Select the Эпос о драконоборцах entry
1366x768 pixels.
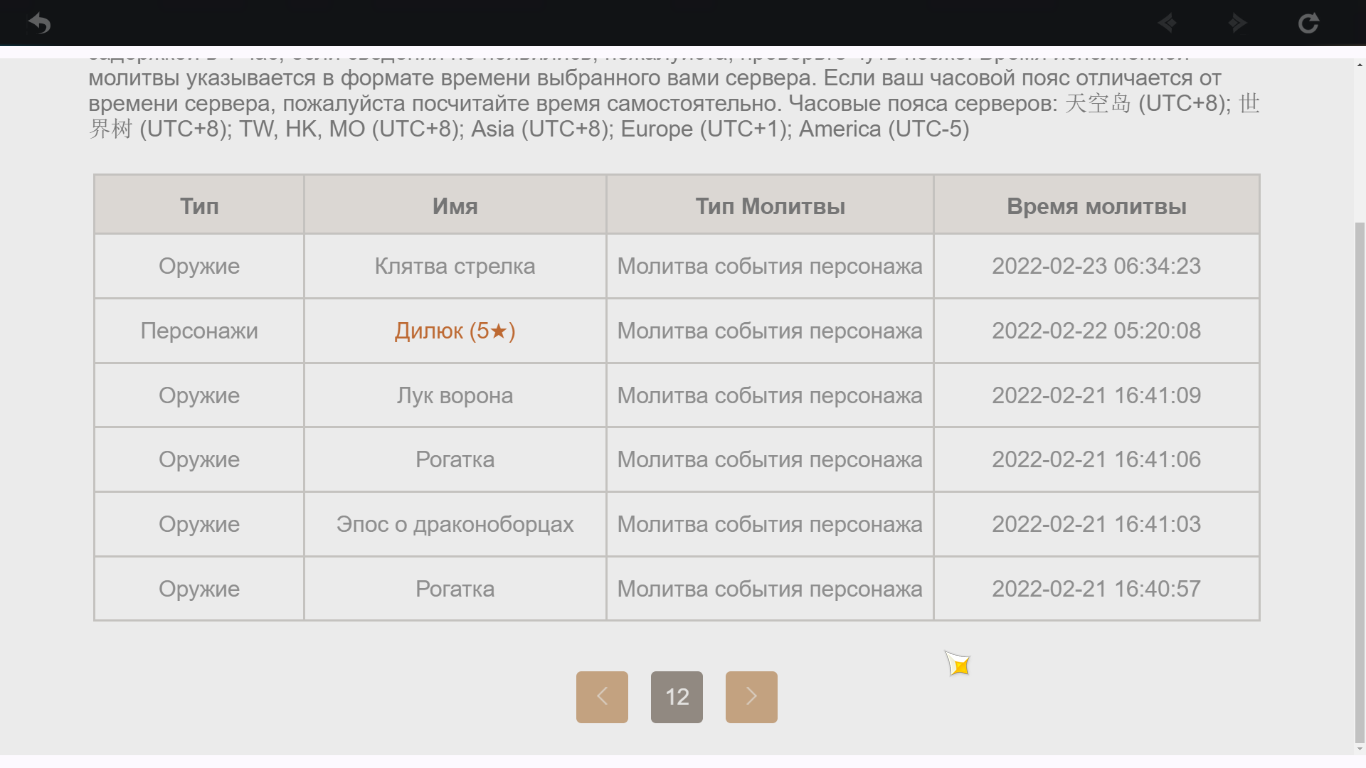click(x=455, y=525)
